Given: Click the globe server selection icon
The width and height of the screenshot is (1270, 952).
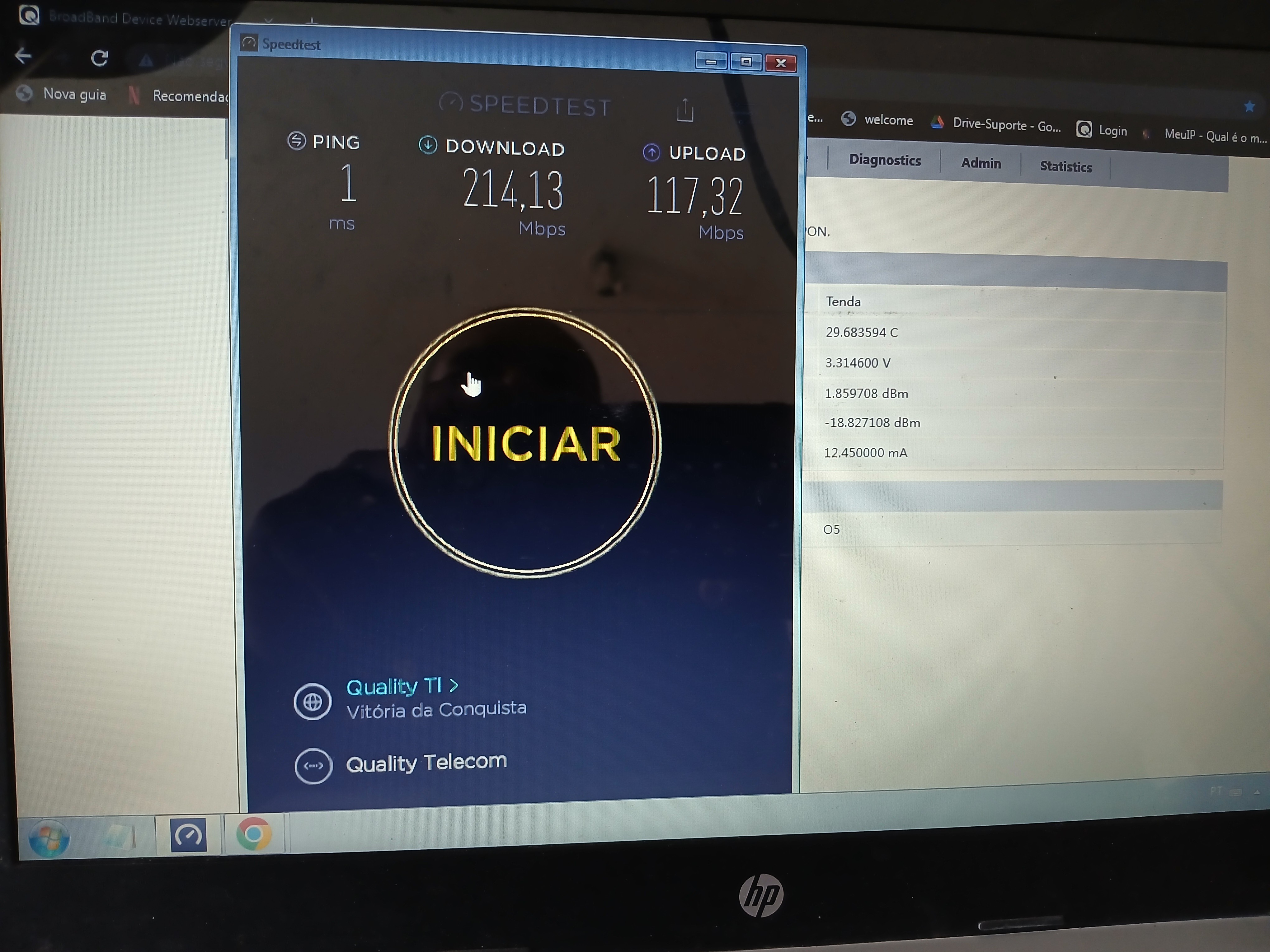Looking at the screenshot, I should pyautogui.click(x=312, y=701).
